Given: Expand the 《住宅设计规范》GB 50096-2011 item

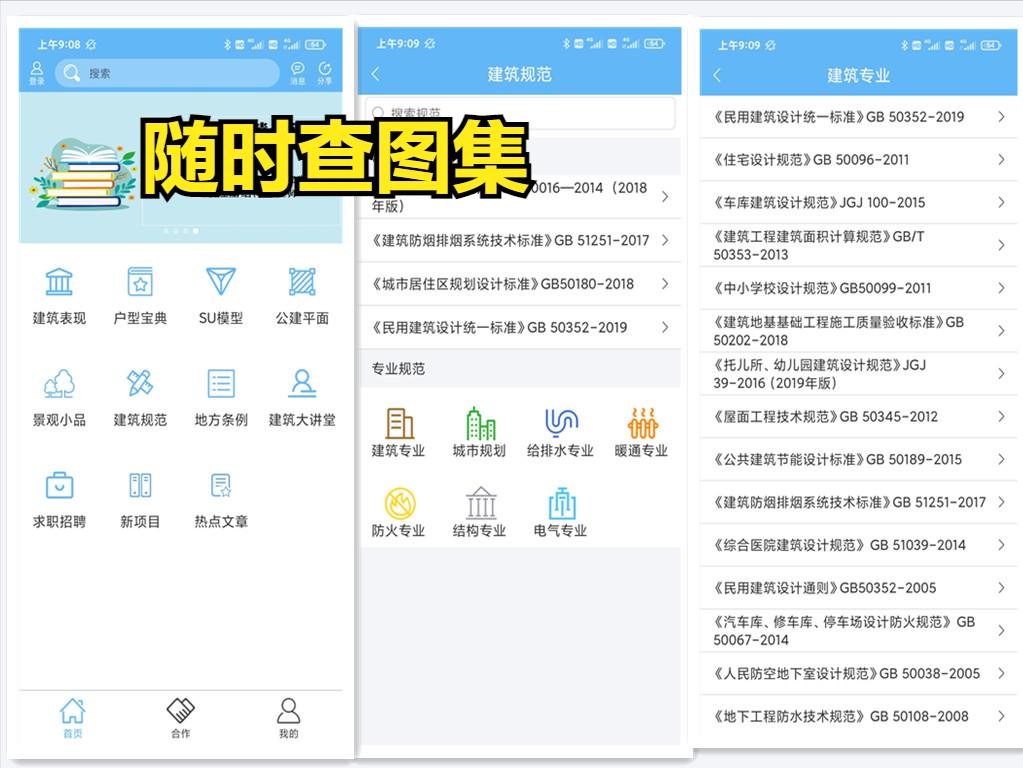Looking at the screenshot, I should coord(855,159).
